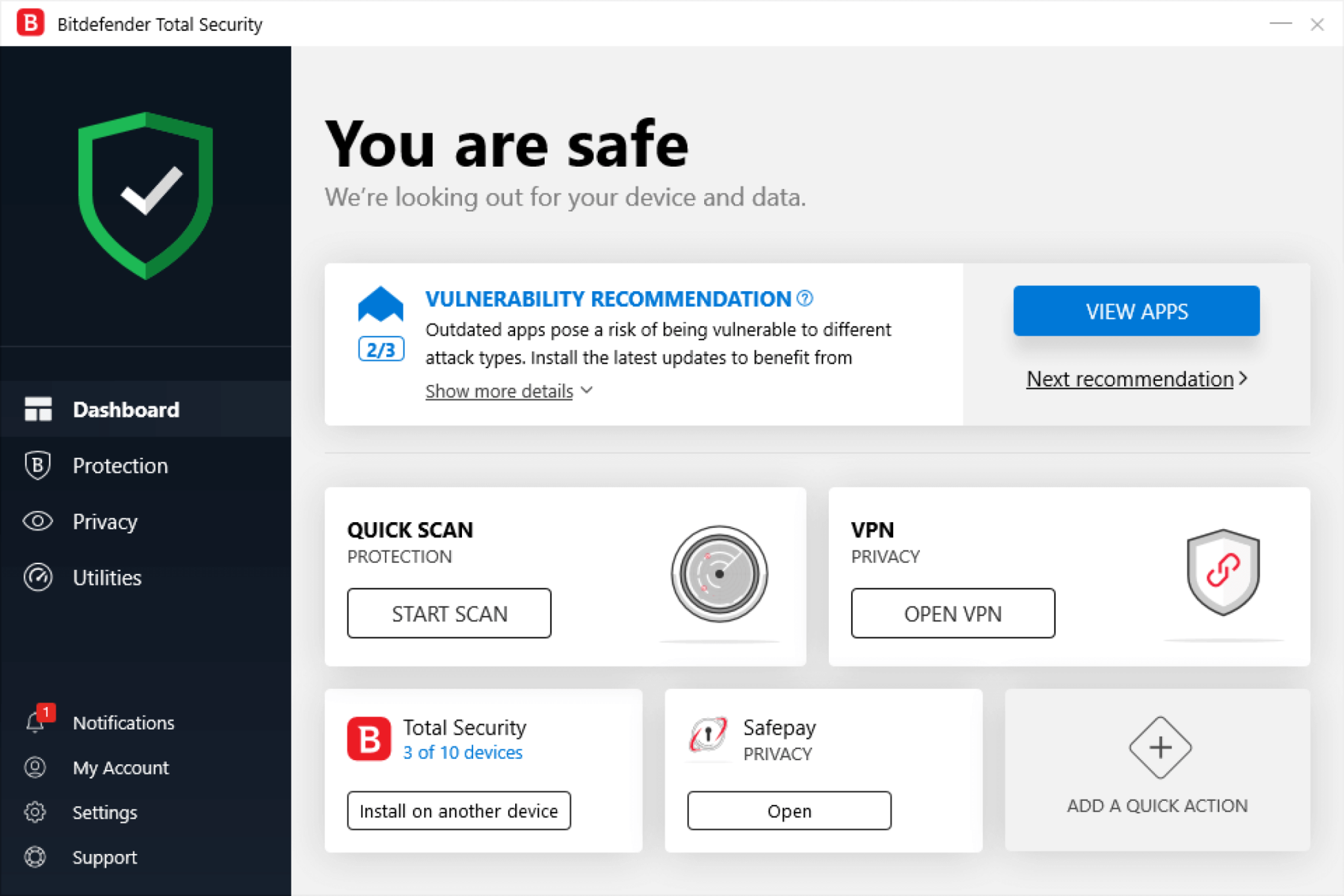Open the 3 of 10 devices link
The width and height of the screenshot is (1344, 896).
463,753
